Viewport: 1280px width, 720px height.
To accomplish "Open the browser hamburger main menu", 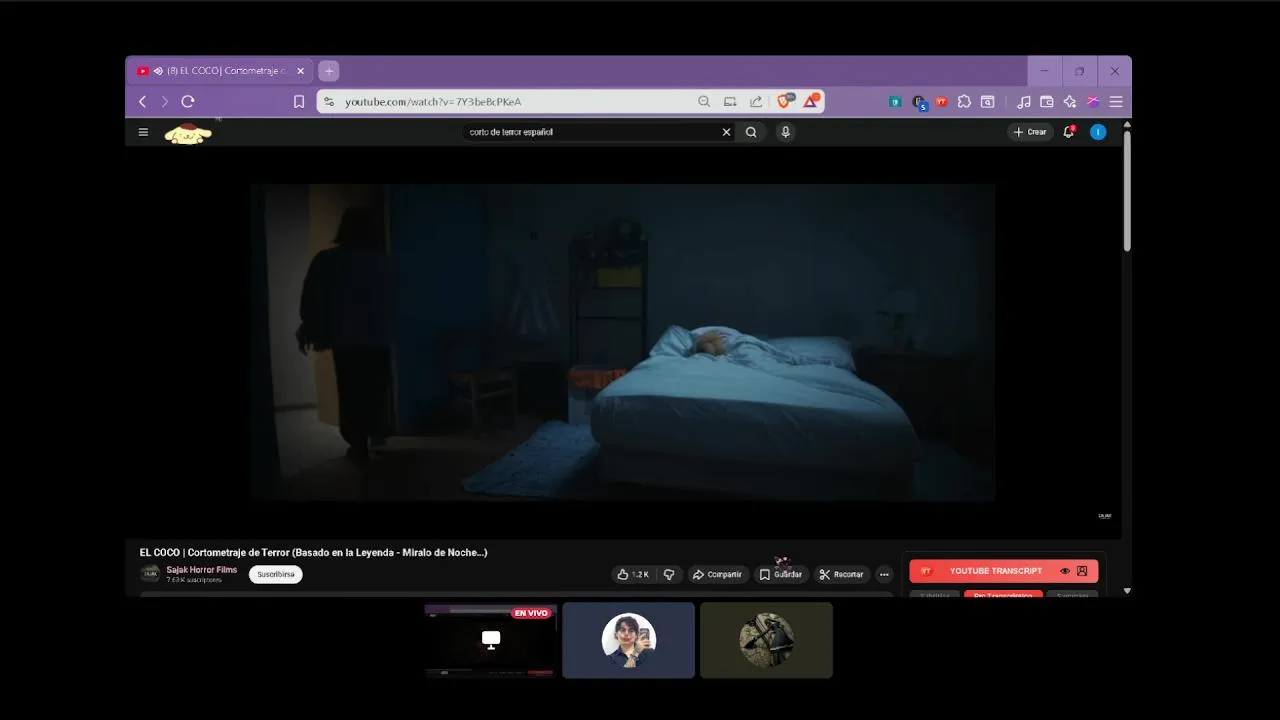I will 1116,102.
